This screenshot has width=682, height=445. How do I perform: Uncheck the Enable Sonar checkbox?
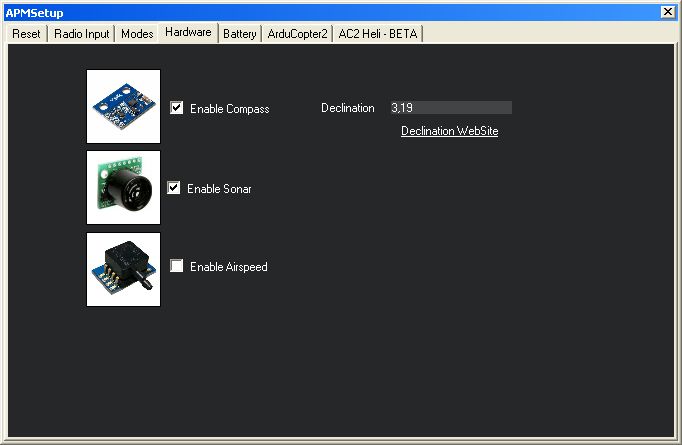174,188
